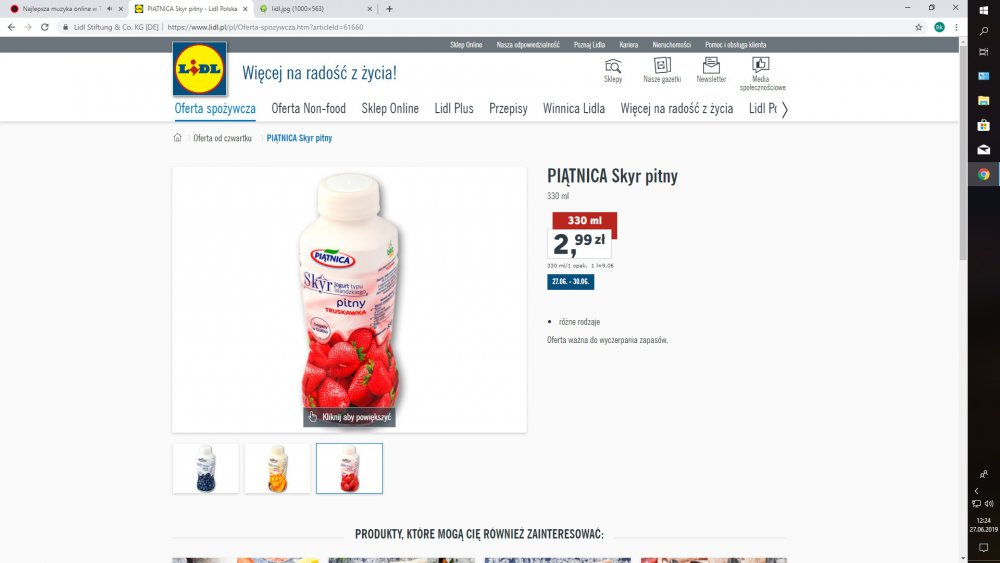This screenshot has height=563, width=1000.
Task: Mute the audio-playing music tab
Action: pyautogui.click(x=109, y=8)
